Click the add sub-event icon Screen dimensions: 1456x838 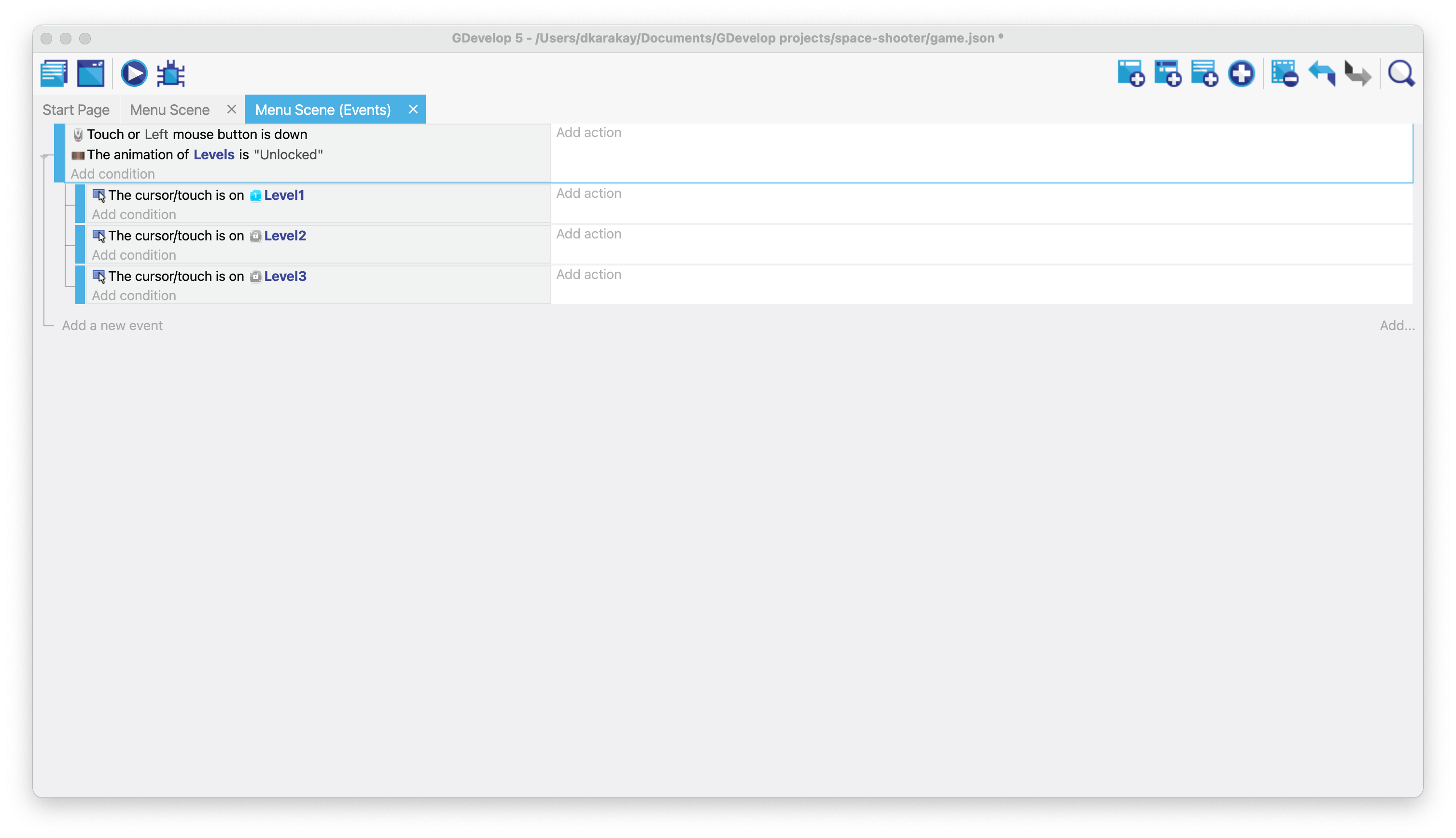coord(1168,74)
